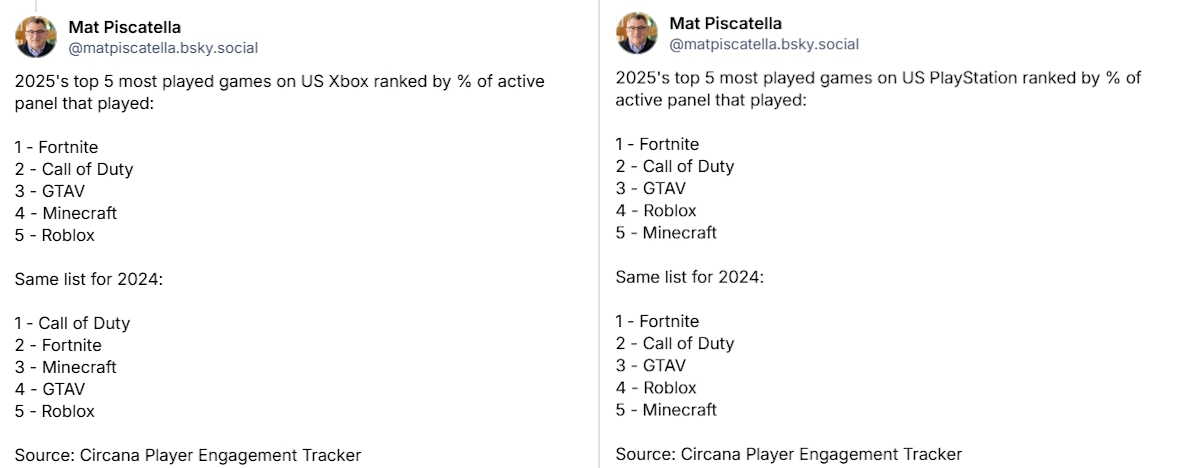This screenshot has width=1199, height=468.
Task: Open Mat Piscatella name link on Xbox post
Action: point(124,27)
